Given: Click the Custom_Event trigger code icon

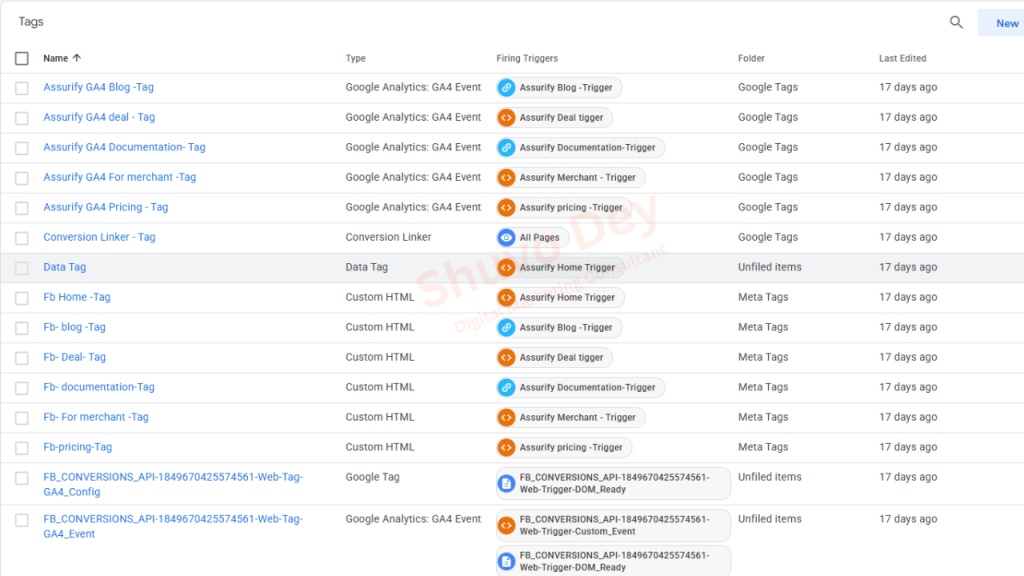Looking at the screenshot, I should coord(506,526).
